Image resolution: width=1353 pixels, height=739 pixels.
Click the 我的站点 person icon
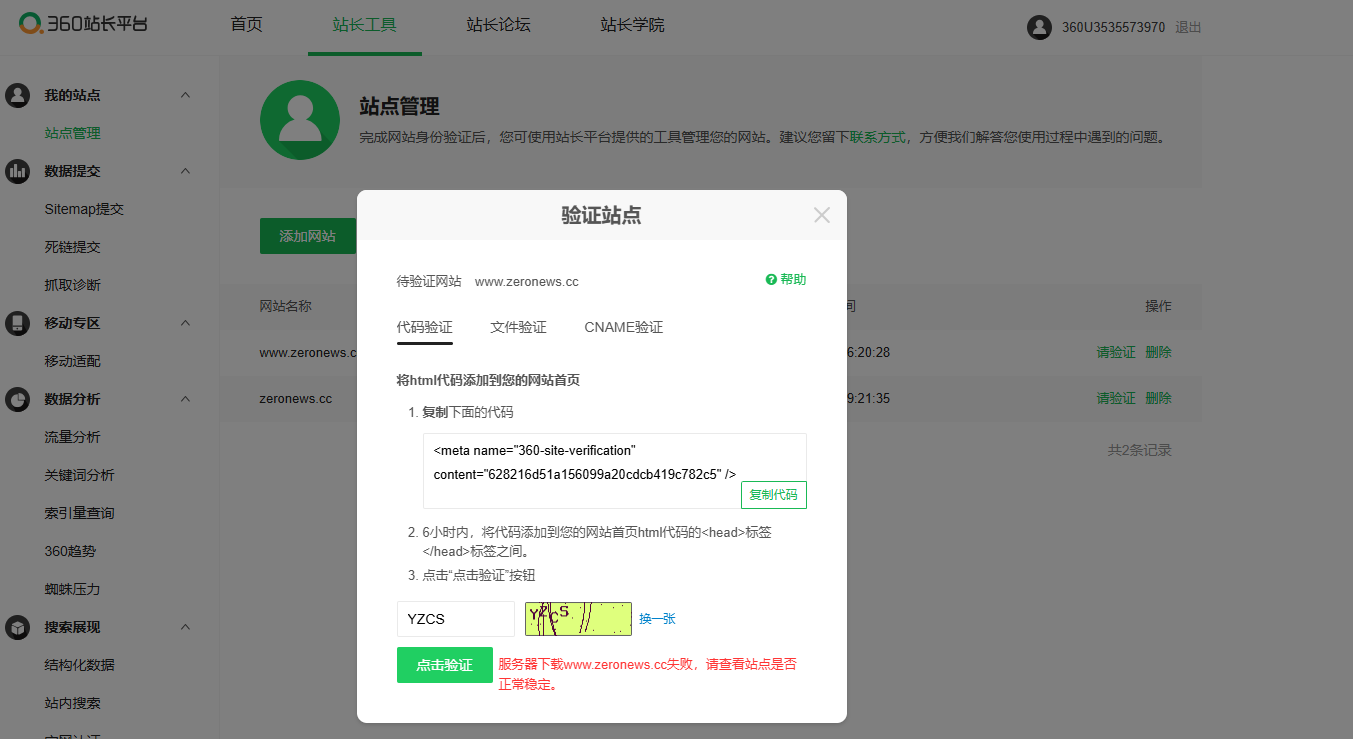[x=18, y=95]
